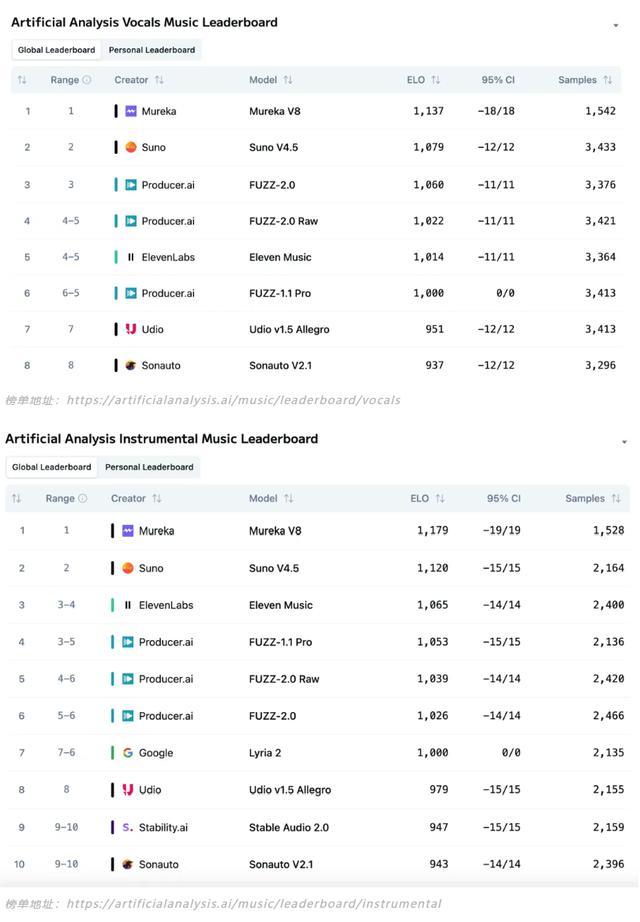Click Range info icon in Instrumental table header
Viewport: 640px width, 922px height.
coord(83,498)
